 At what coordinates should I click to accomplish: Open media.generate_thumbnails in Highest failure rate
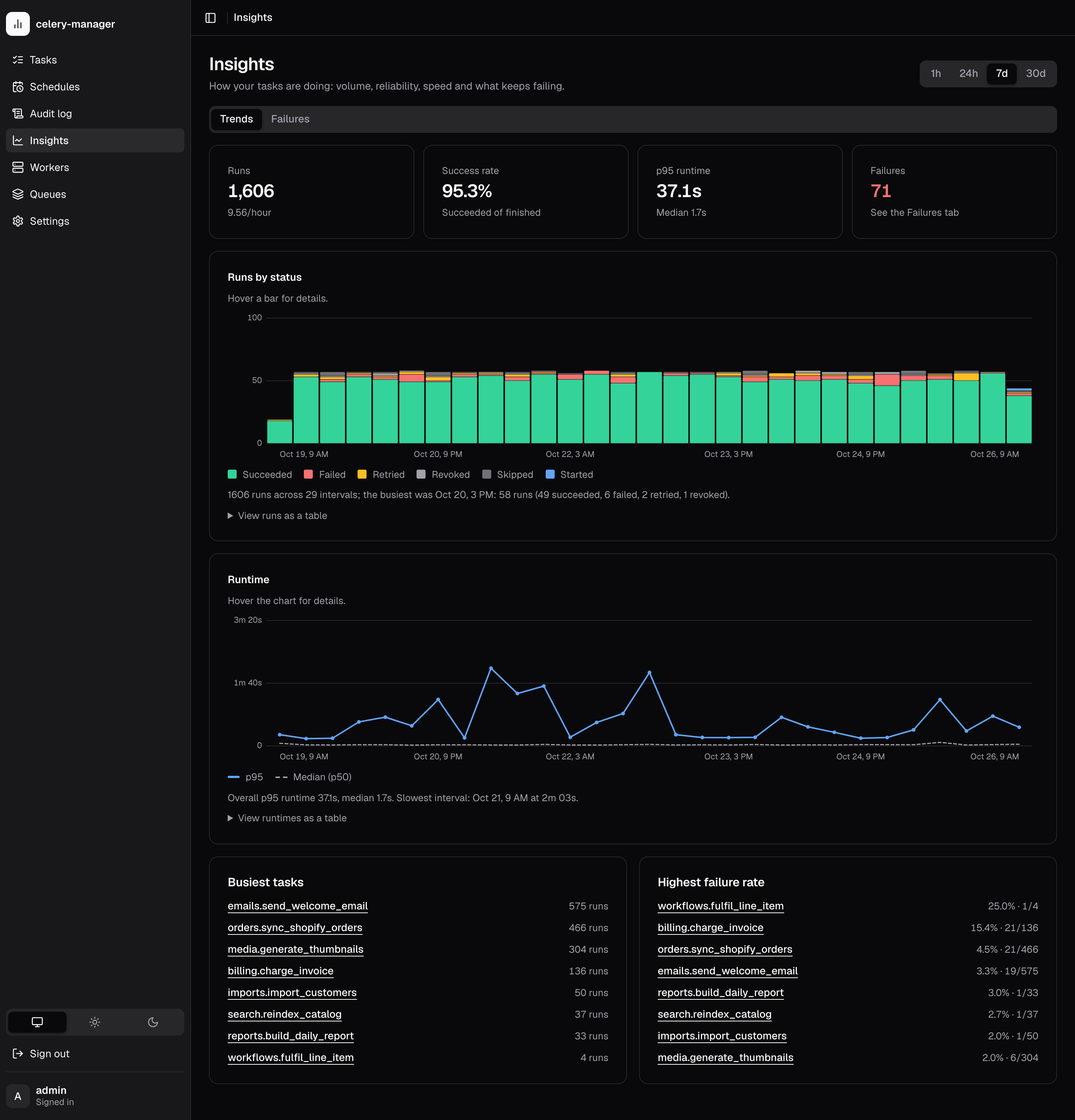[725, 1058]
